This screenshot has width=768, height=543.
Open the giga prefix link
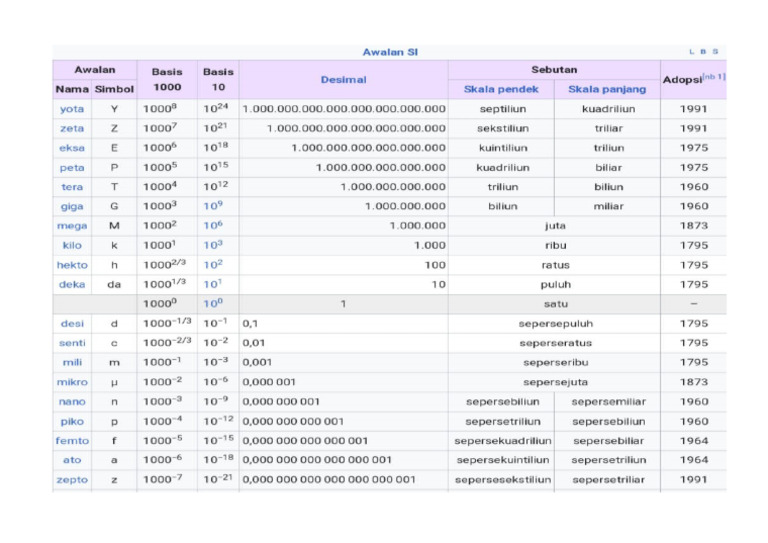pyautogui.click(x=72, y=207)
